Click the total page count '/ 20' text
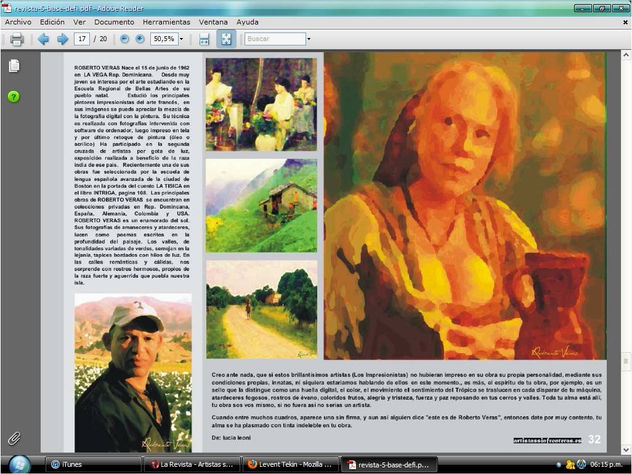This screenshot has height=474, width=632. (x=100, y=39)
